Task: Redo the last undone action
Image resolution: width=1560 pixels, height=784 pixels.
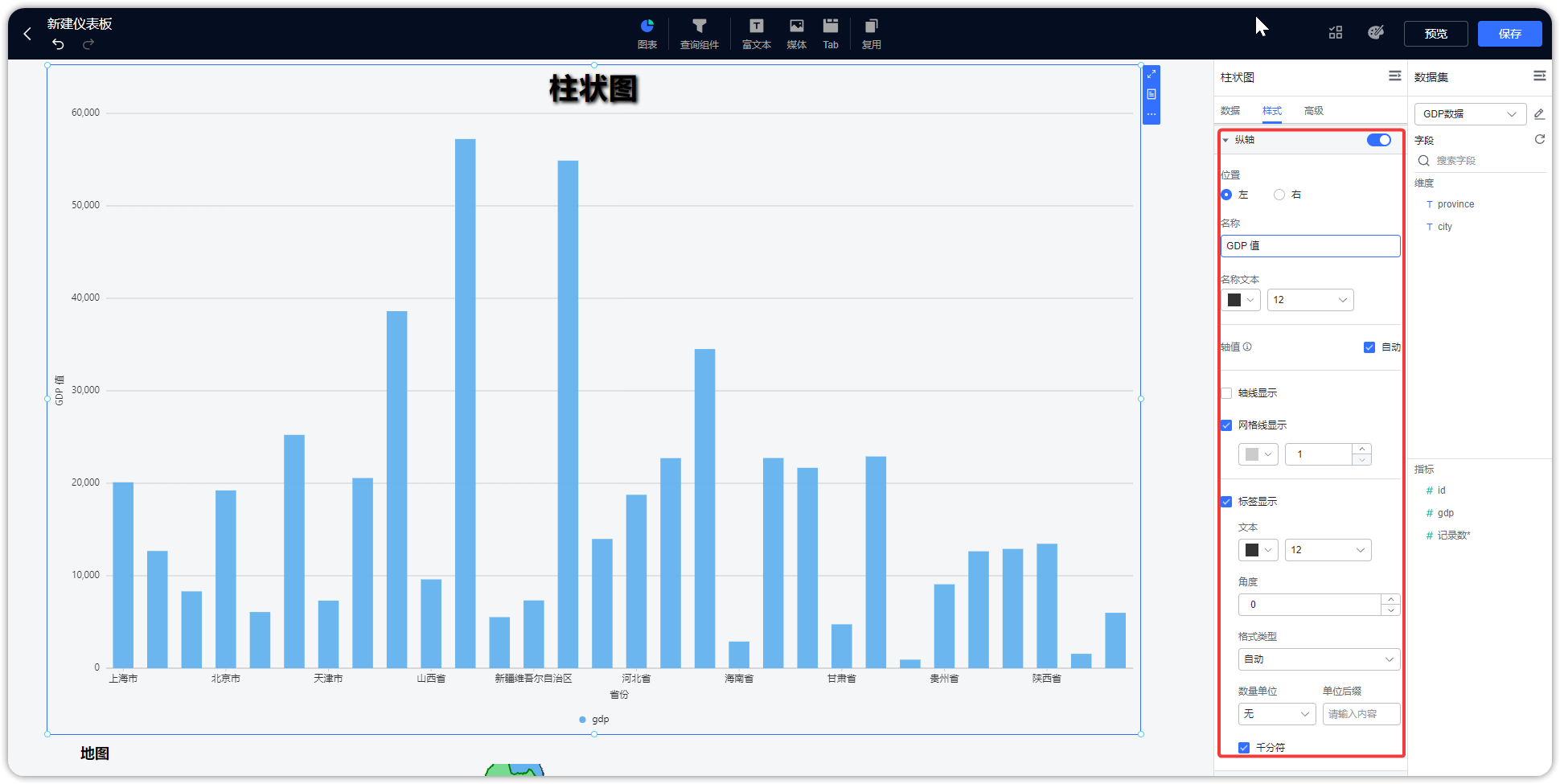Action: 88,44
